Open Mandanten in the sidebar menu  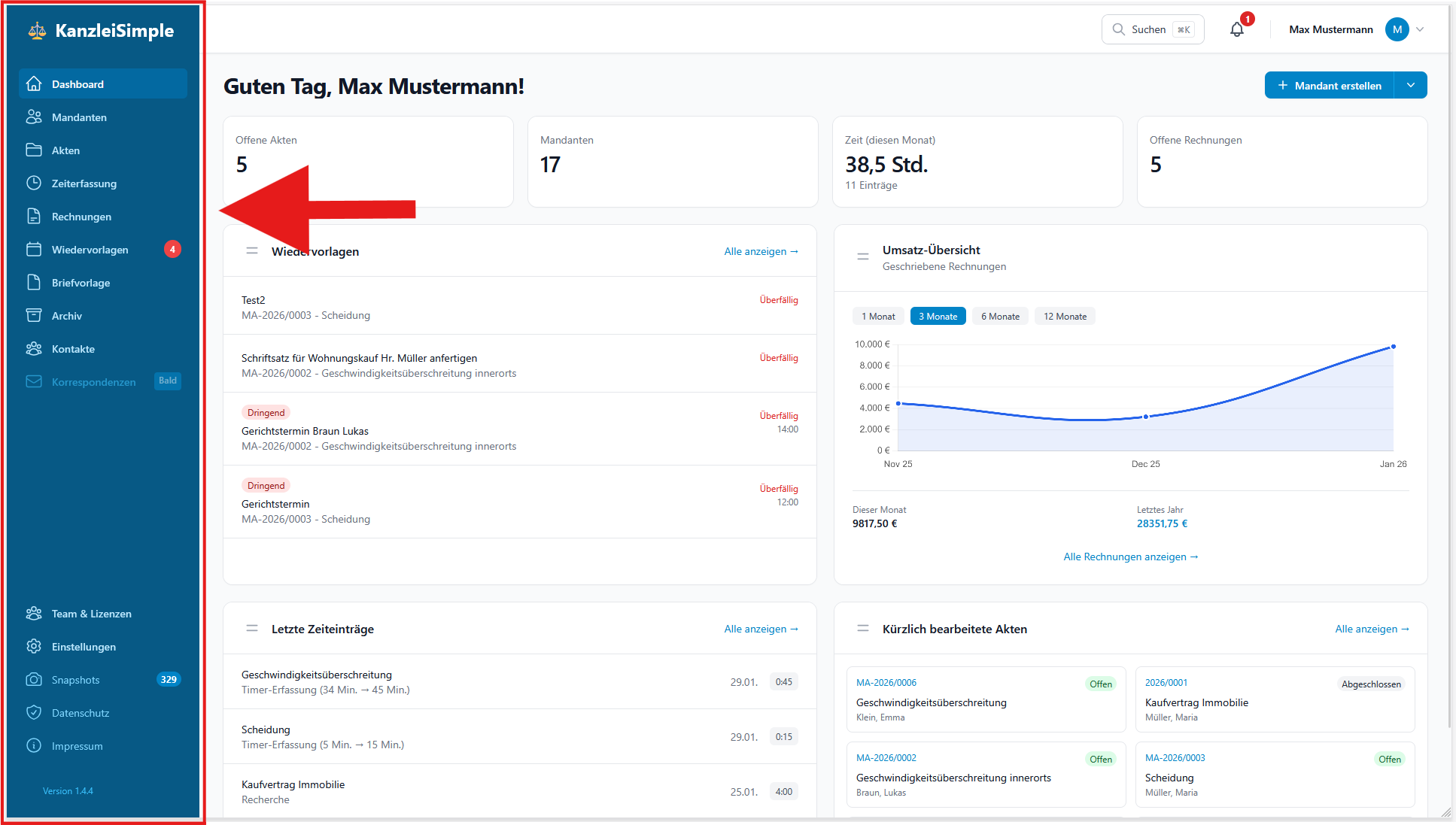click(79, 117)
